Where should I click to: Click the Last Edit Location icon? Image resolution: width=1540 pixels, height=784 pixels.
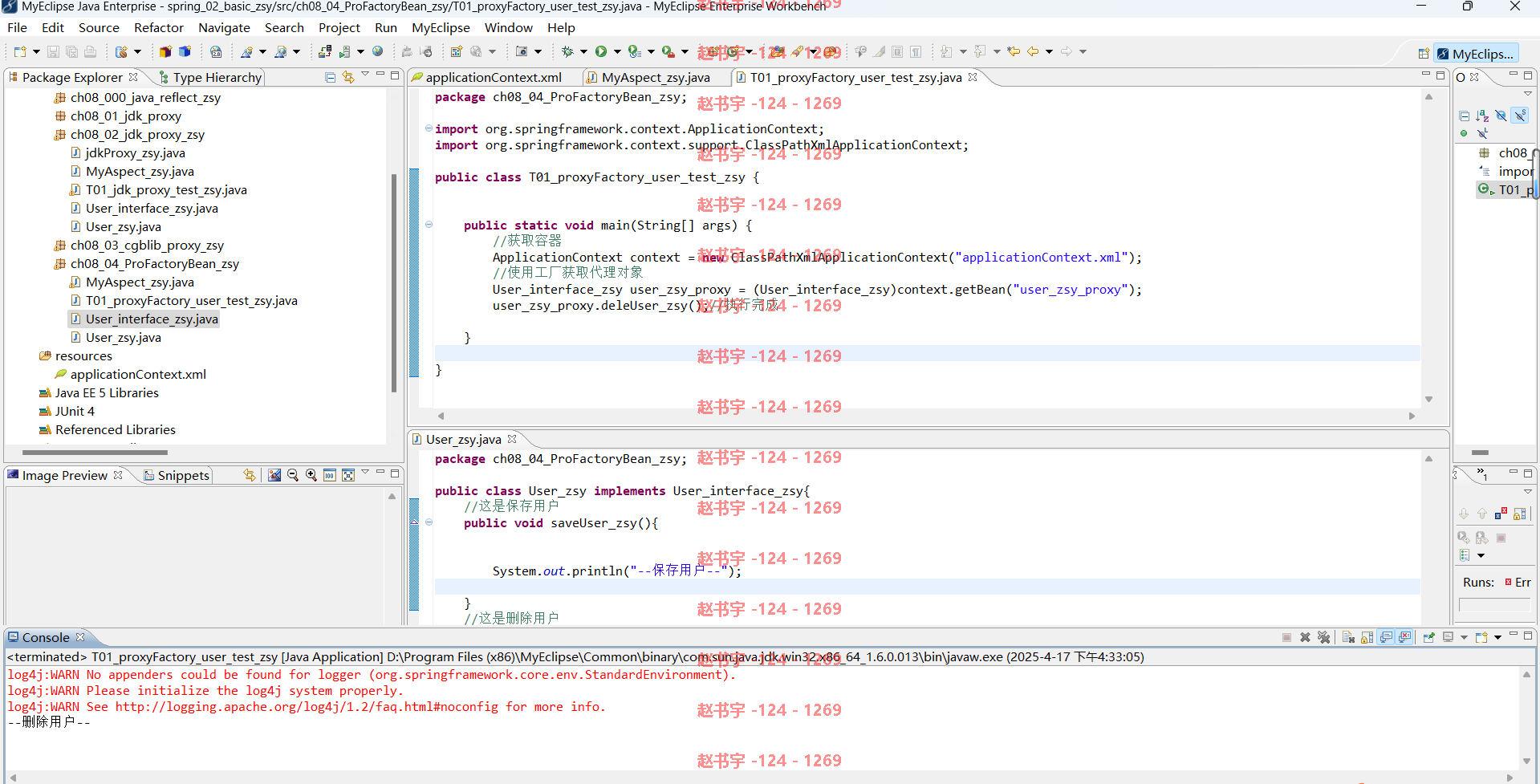point(1014,51)
